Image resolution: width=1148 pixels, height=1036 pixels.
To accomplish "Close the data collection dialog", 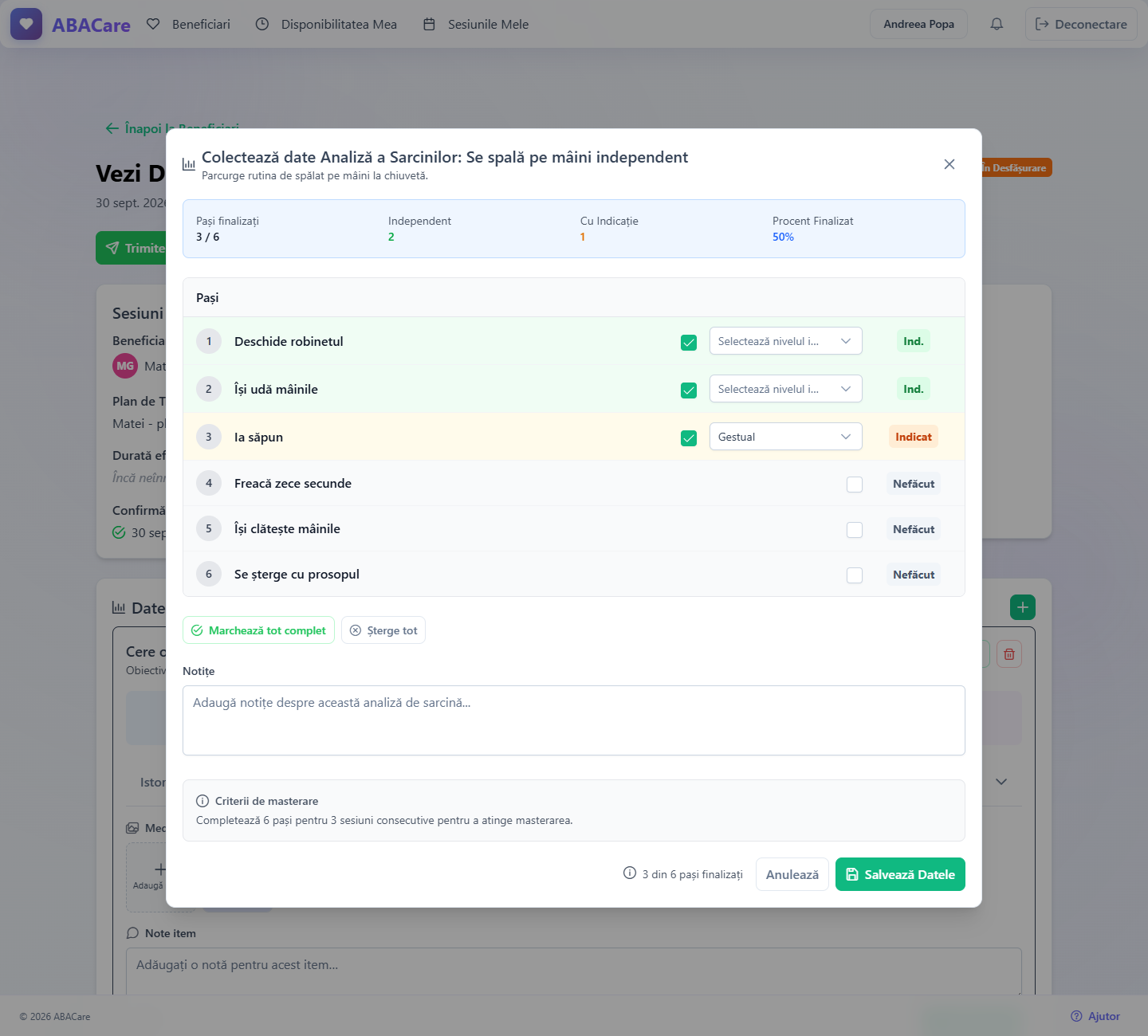I will (949, 164).
